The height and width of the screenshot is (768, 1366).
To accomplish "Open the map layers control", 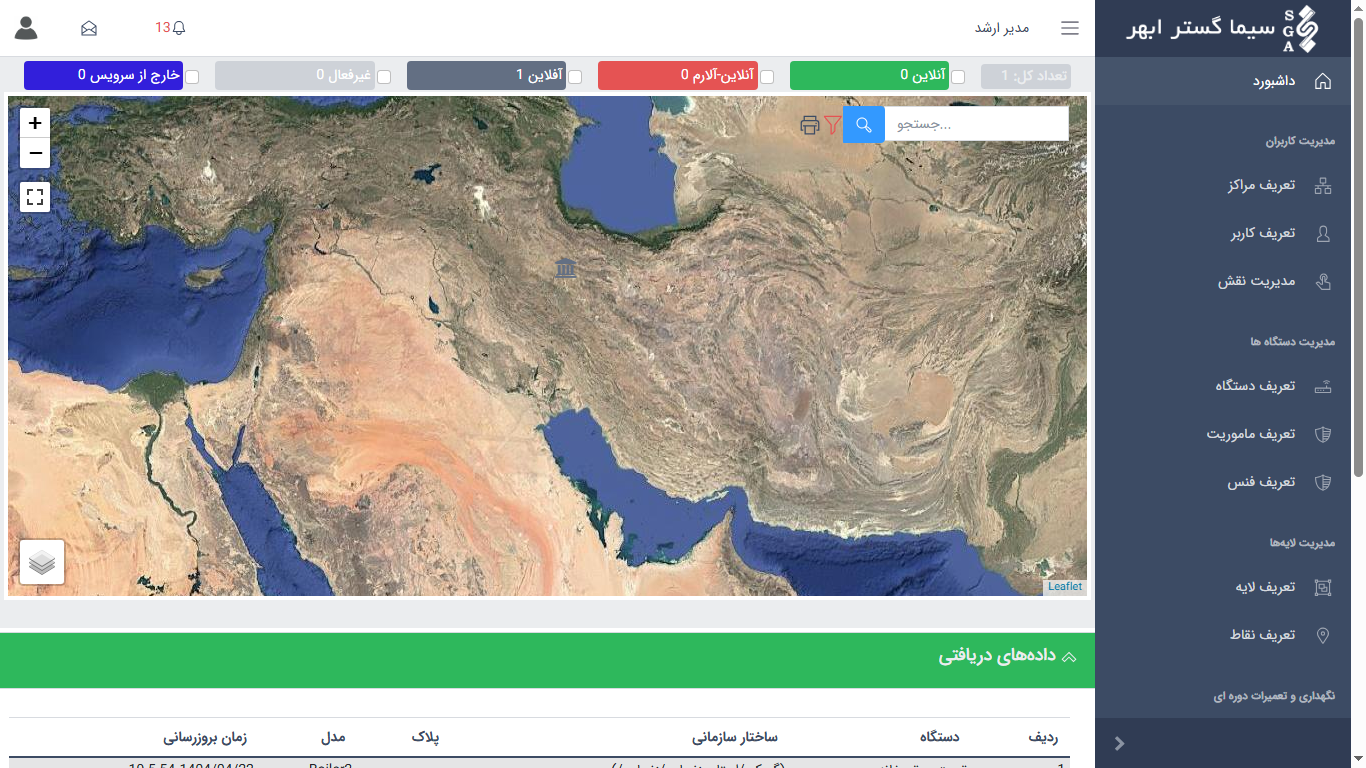I will (x=42, y=562).
